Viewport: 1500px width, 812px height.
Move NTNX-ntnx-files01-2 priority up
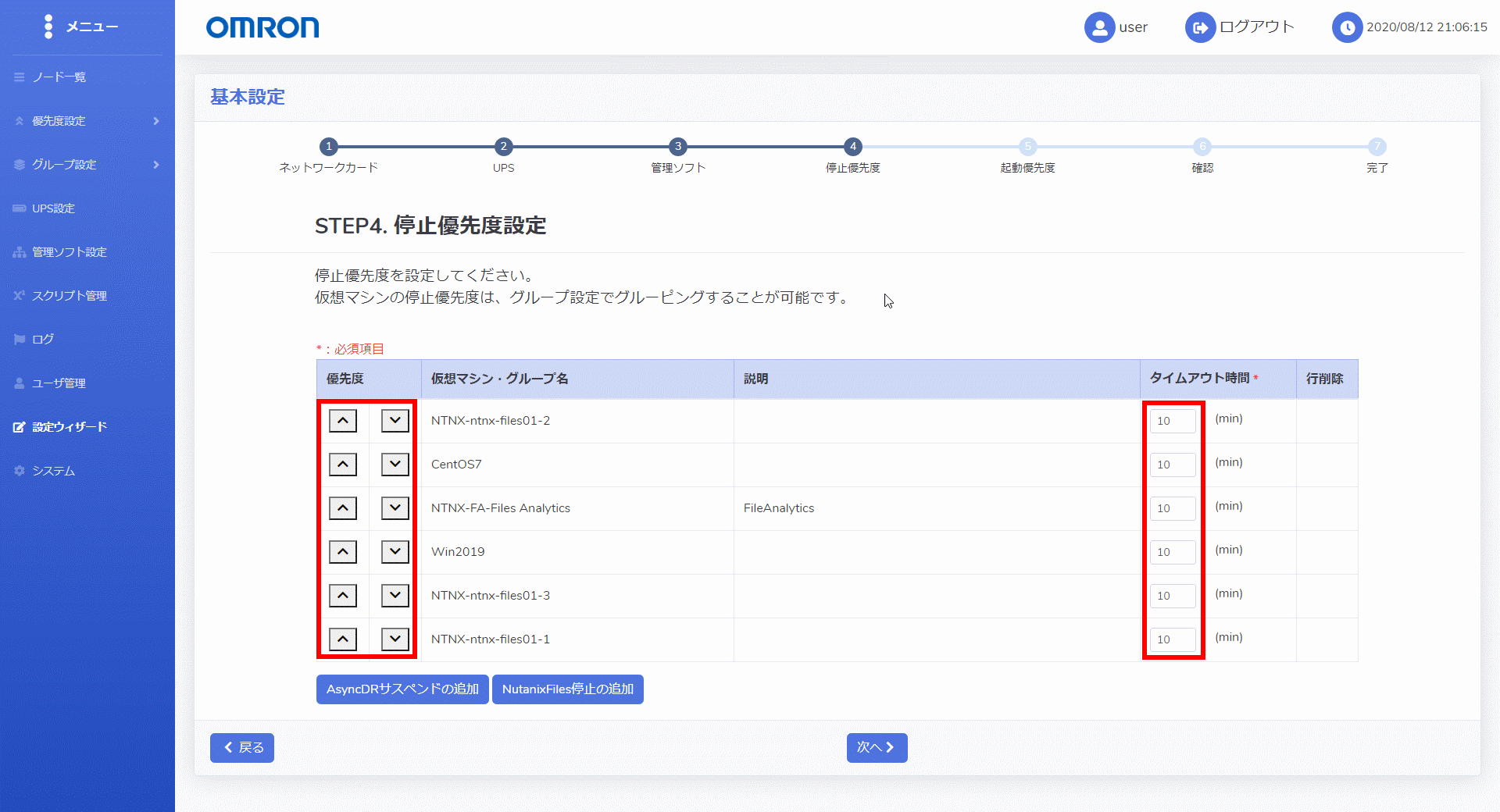[343, 421]
